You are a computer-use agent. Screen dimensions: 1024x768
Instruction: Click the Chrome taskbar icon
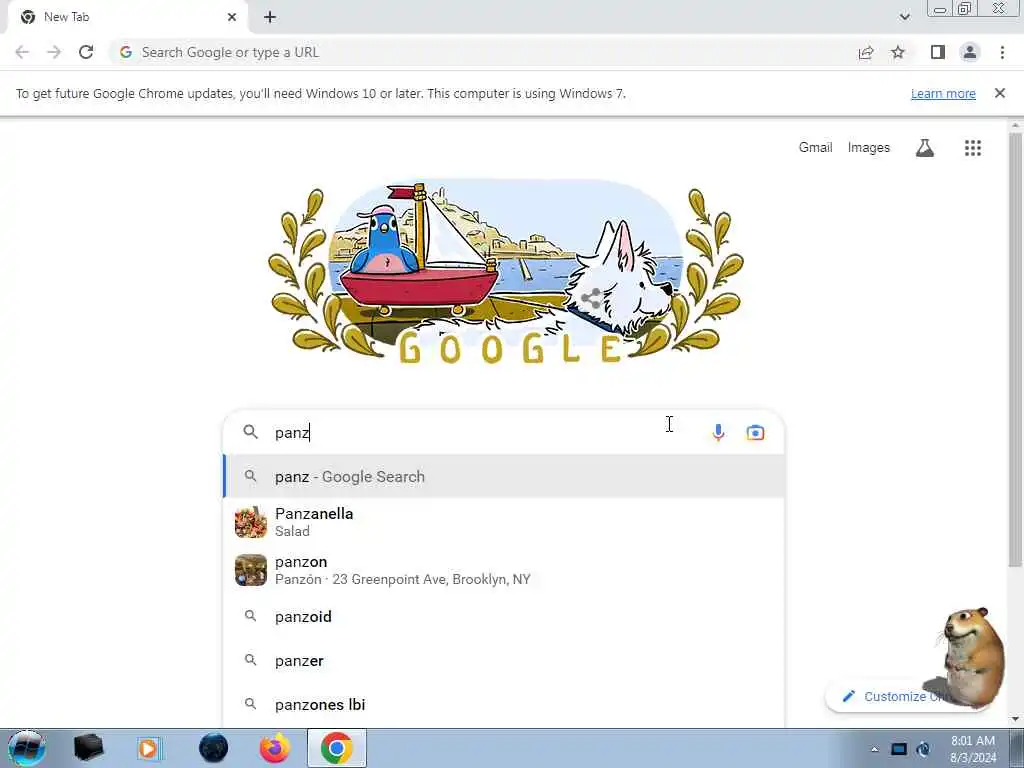tap(336, 748)
